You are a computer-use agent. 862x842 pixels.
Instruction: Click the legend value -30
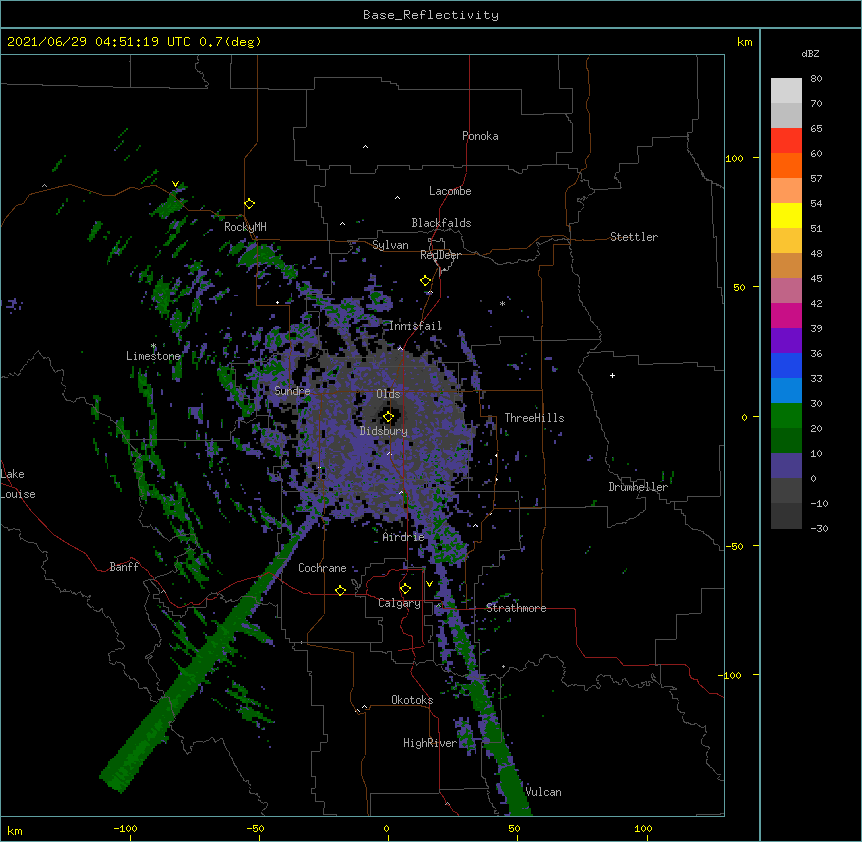click(x=819, y=529)
